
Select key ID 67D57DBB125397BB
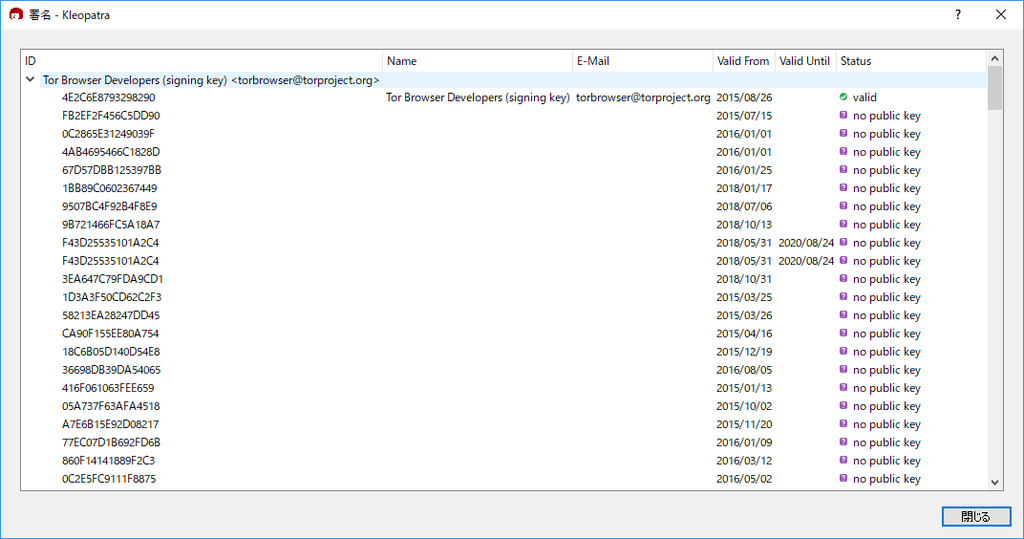(112, 170)
